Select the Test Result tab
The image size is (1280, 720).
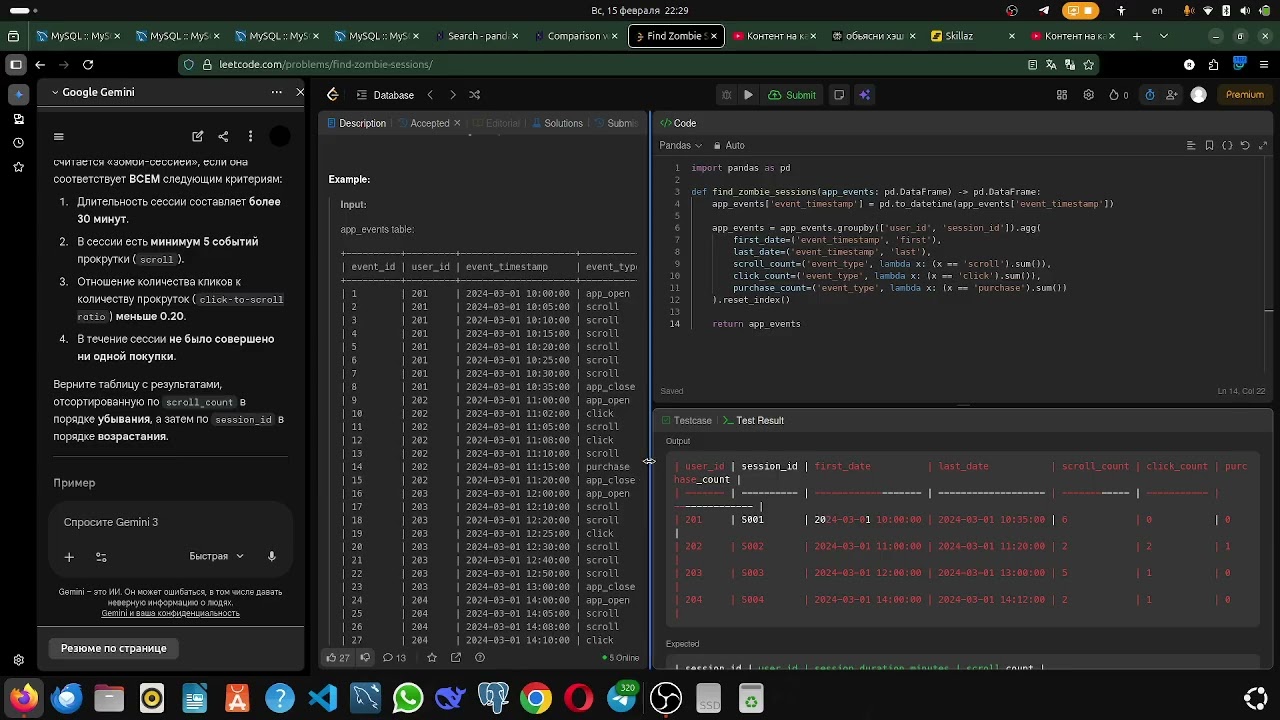tap(753, 420)
